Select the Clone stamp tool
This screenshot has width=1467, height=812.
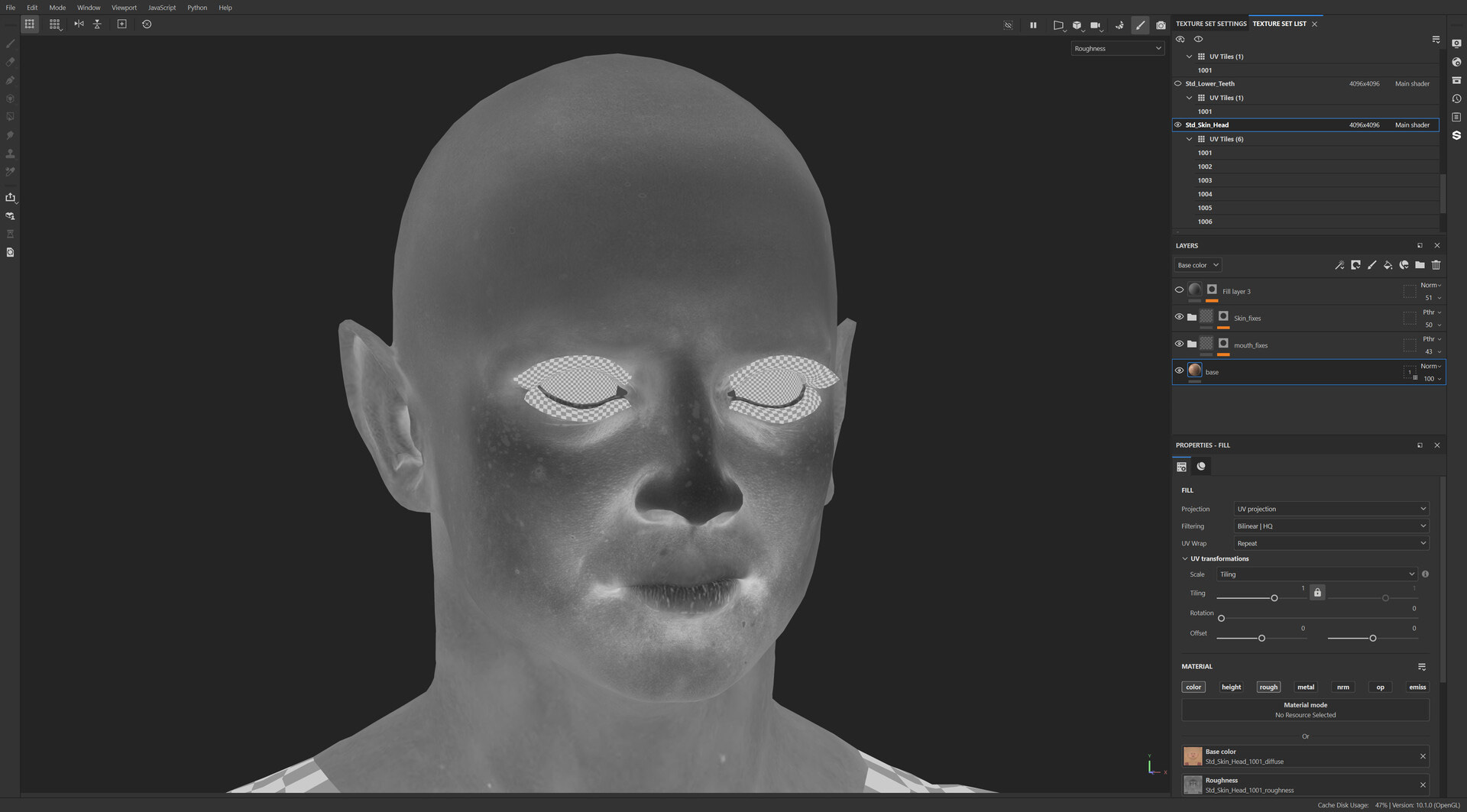11,154
